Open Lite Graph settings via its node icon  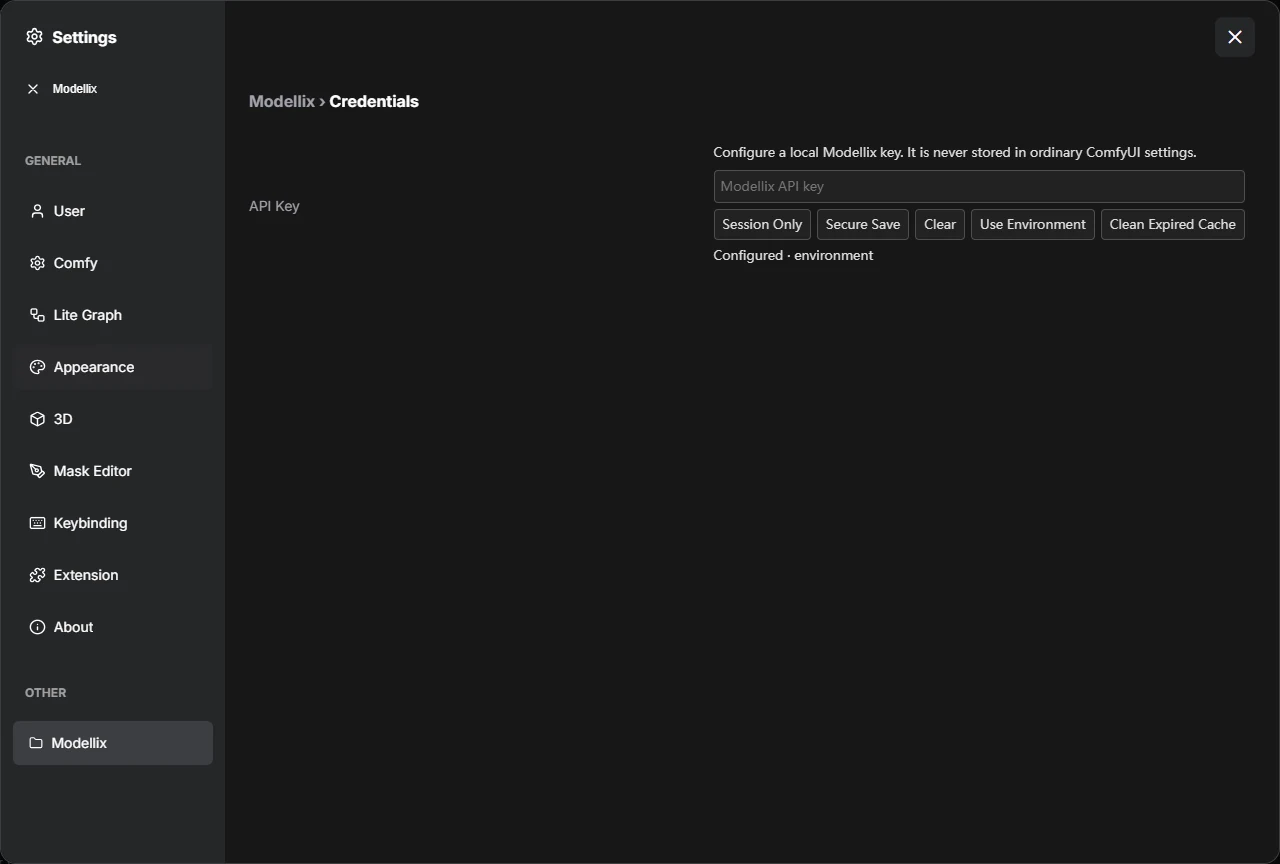coord(37,315)
